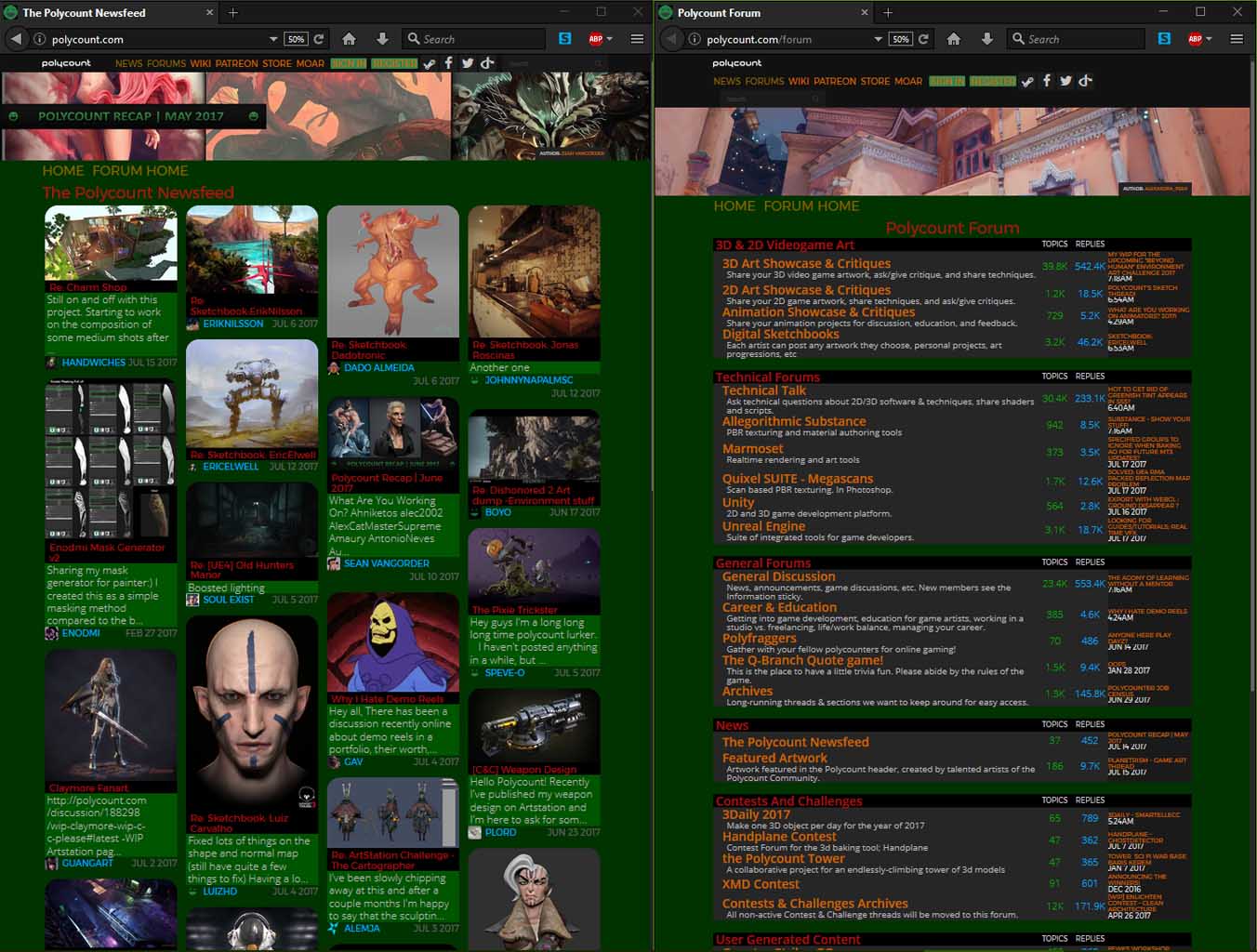
Task: Reload the Polycount Forum page
Action: click(923, 39)
